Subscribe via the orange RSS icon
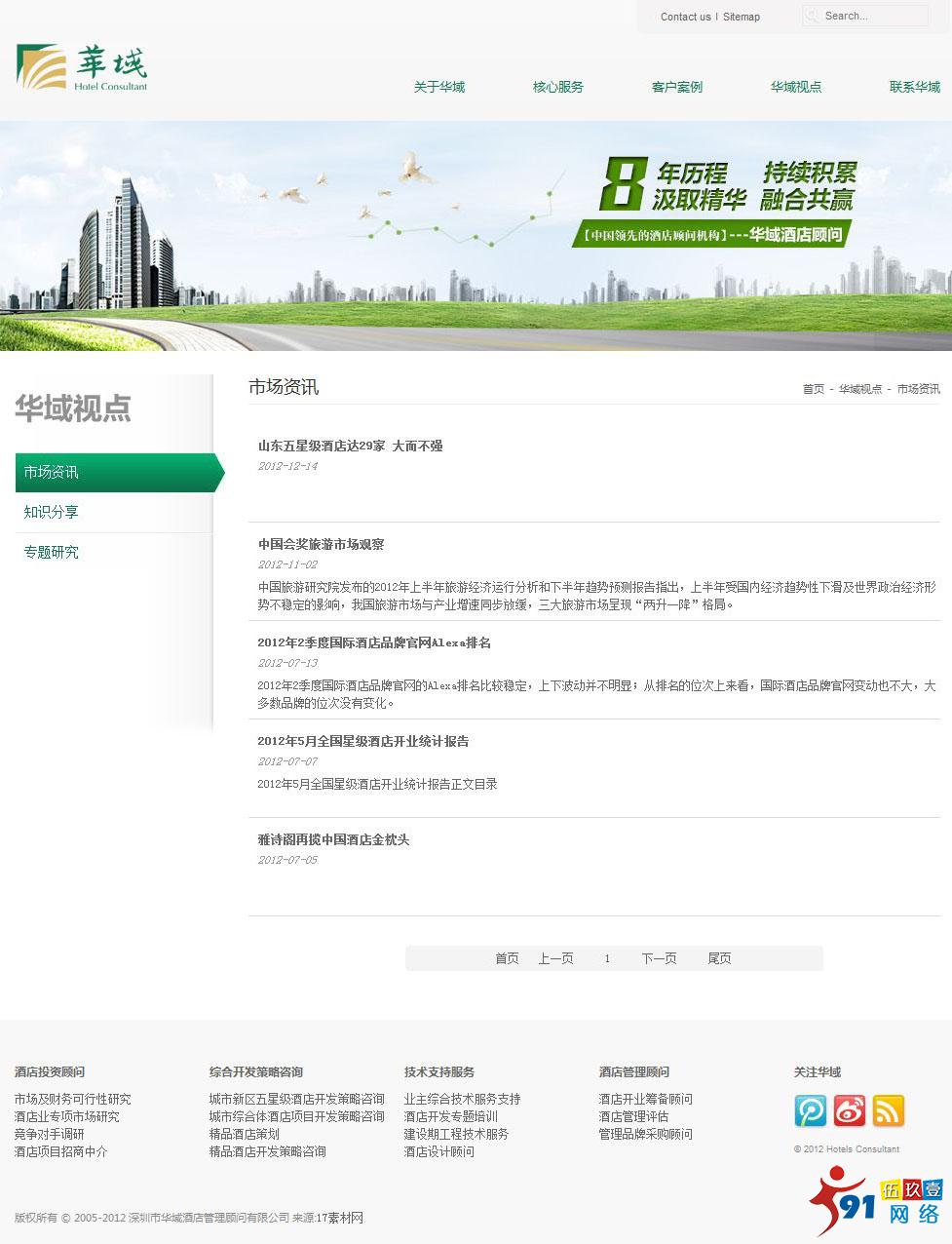952x1244 pixels. point(888,1110)
